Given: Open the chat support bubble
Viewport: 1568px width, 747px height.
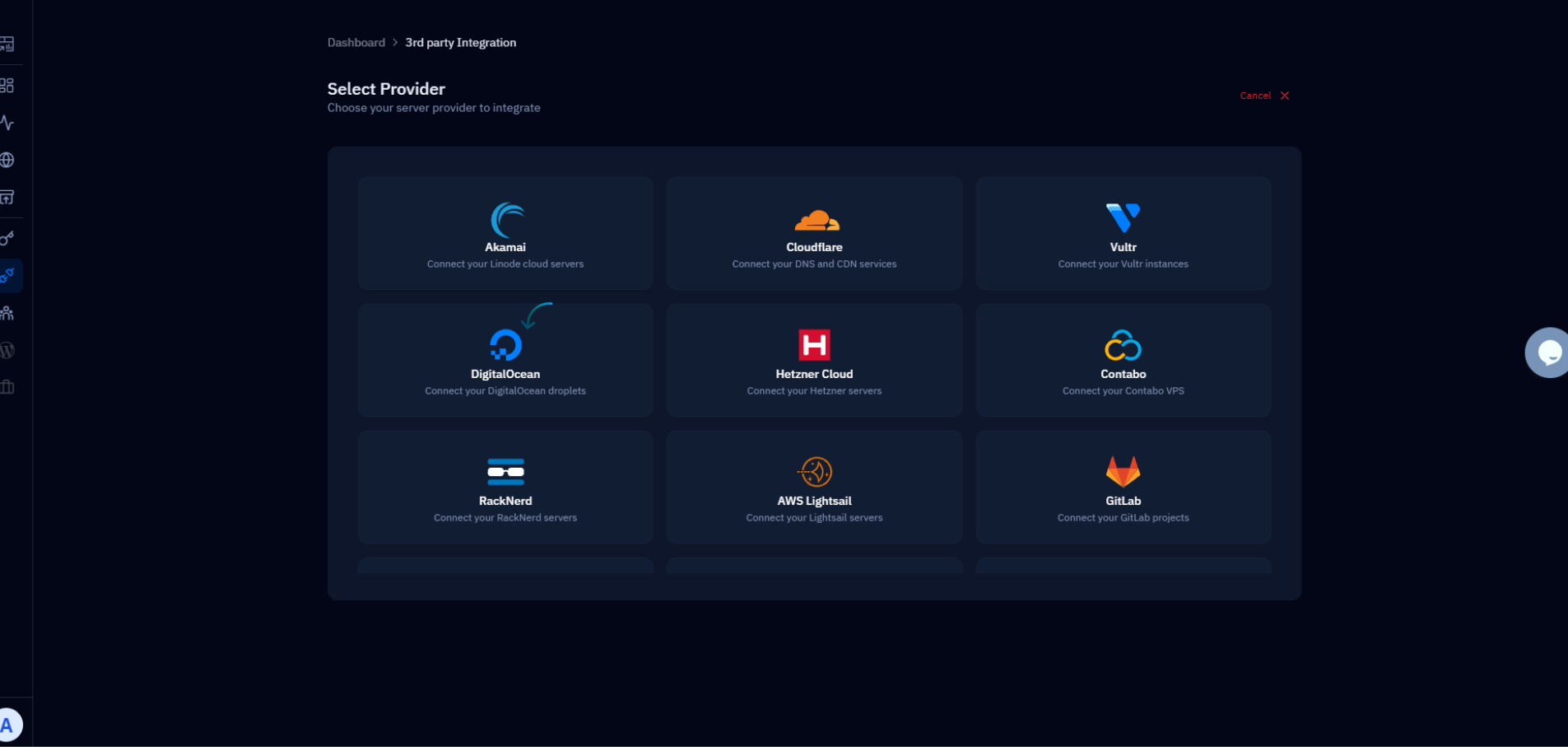Looking at the screenshot, I should click(1547, 352).
